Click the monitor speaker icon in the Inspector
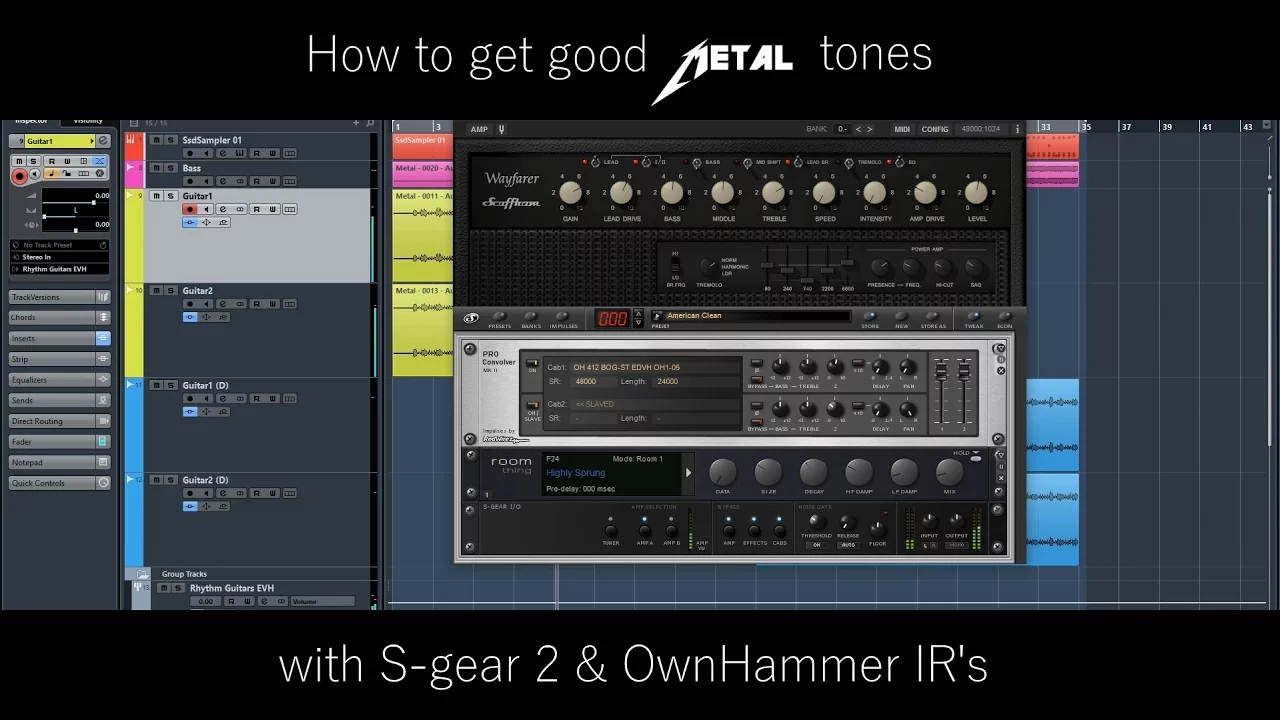Image resolution: width=1280 pixels, height=720 pixels. pos(35,175)
